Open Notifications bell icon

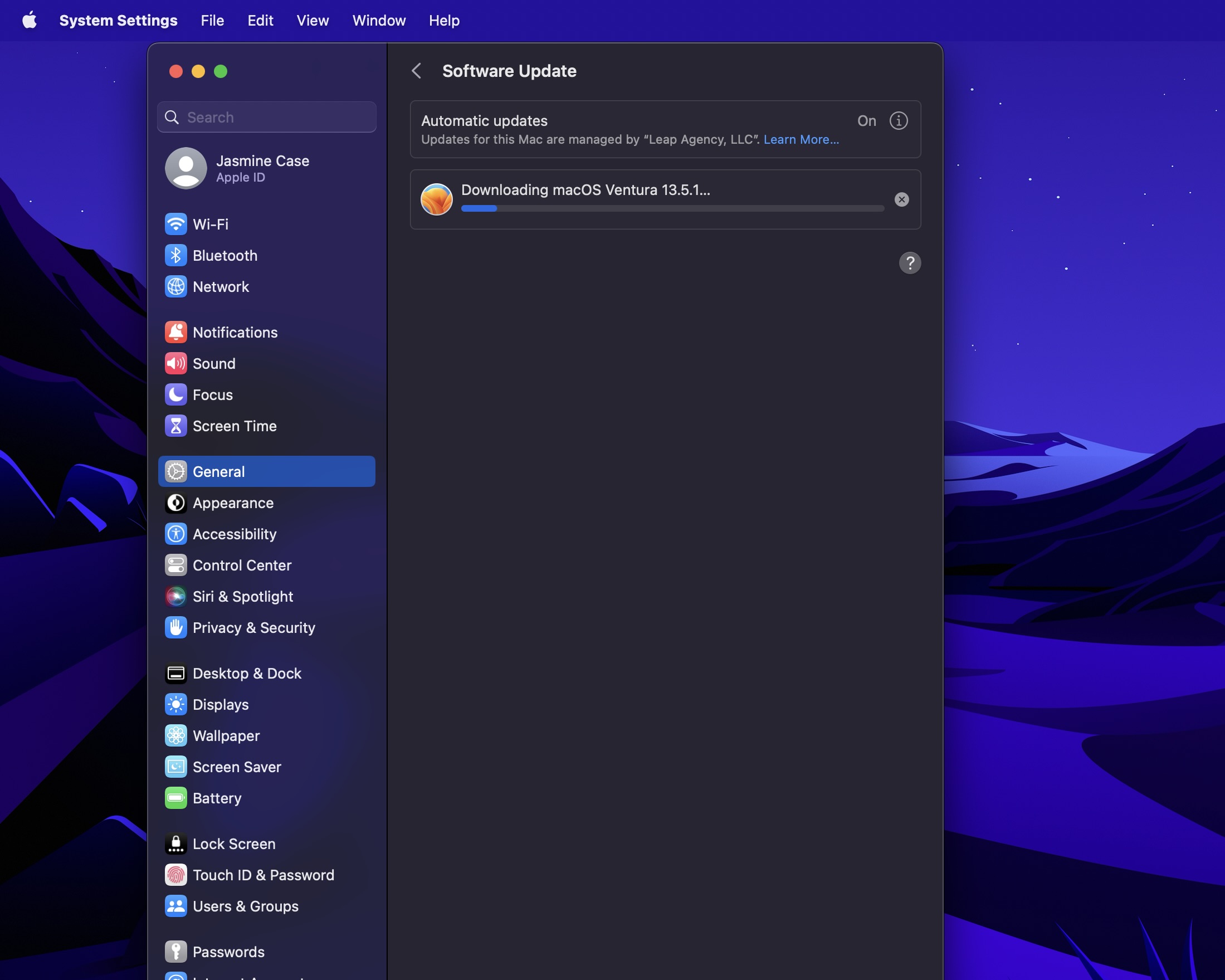pyautogui.click(x=175, y=332)
